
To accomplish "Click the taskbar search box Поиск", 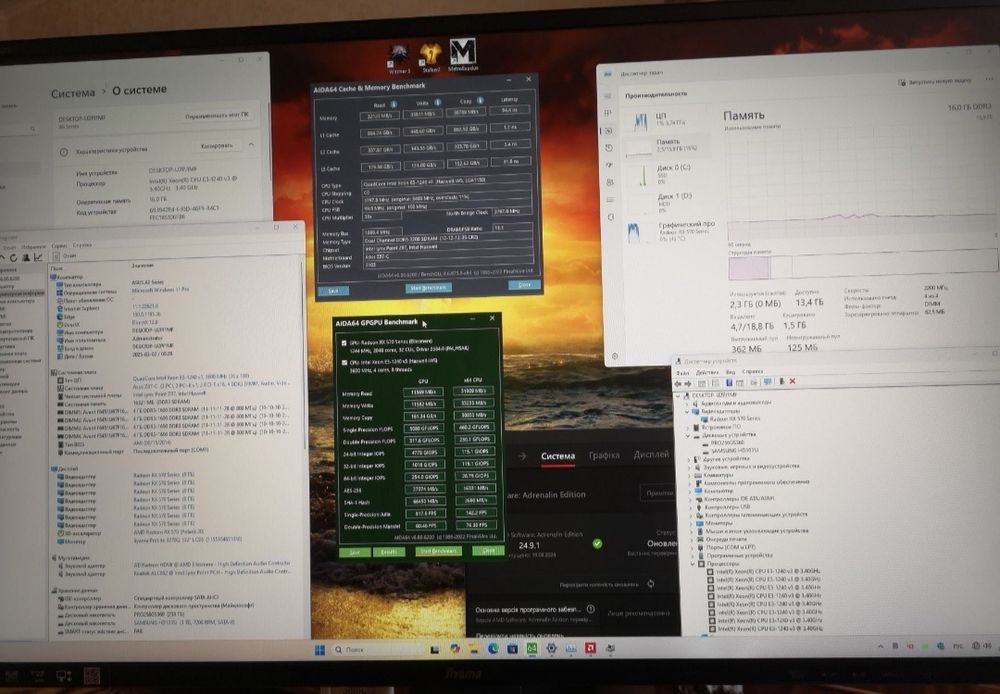I will (x=378, y=649).
